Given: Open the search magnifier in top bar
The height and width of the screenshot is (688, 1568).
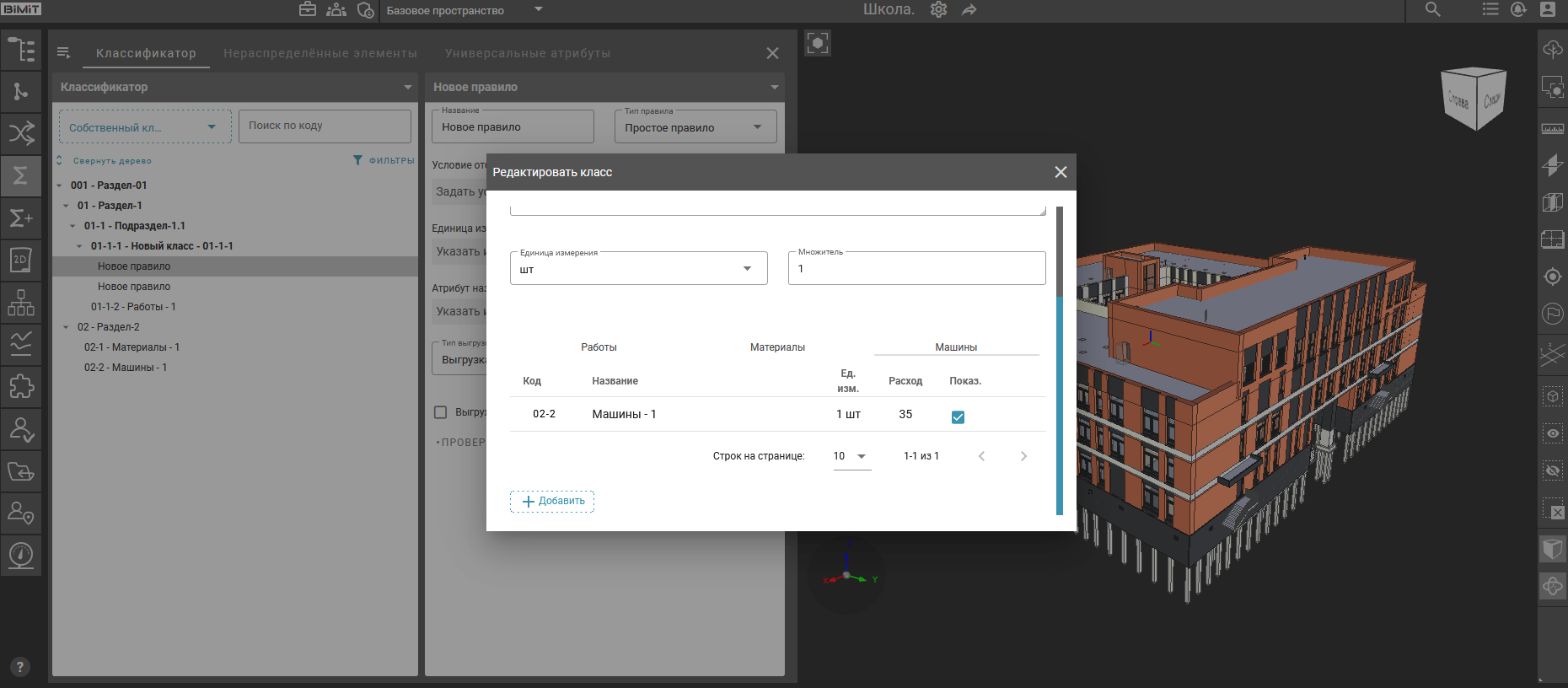Looking at the screenshot, I should coord(1432,10).
